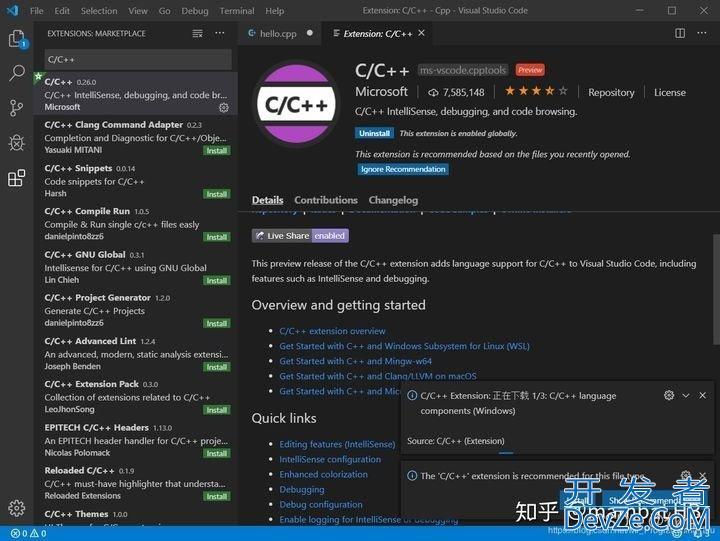
Task: Open the Selection menu
Action: (99, 11)
